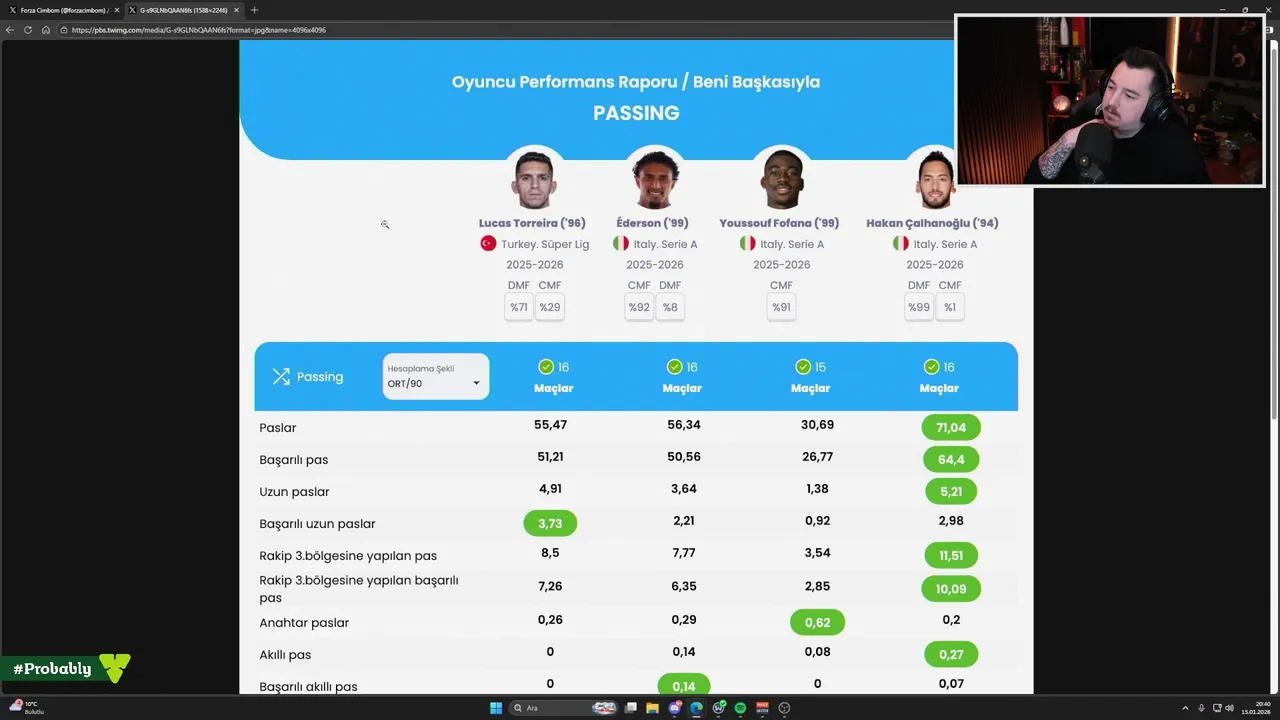Click the microphone tray icon
1280x720 pixels.
coord(1201,708)
